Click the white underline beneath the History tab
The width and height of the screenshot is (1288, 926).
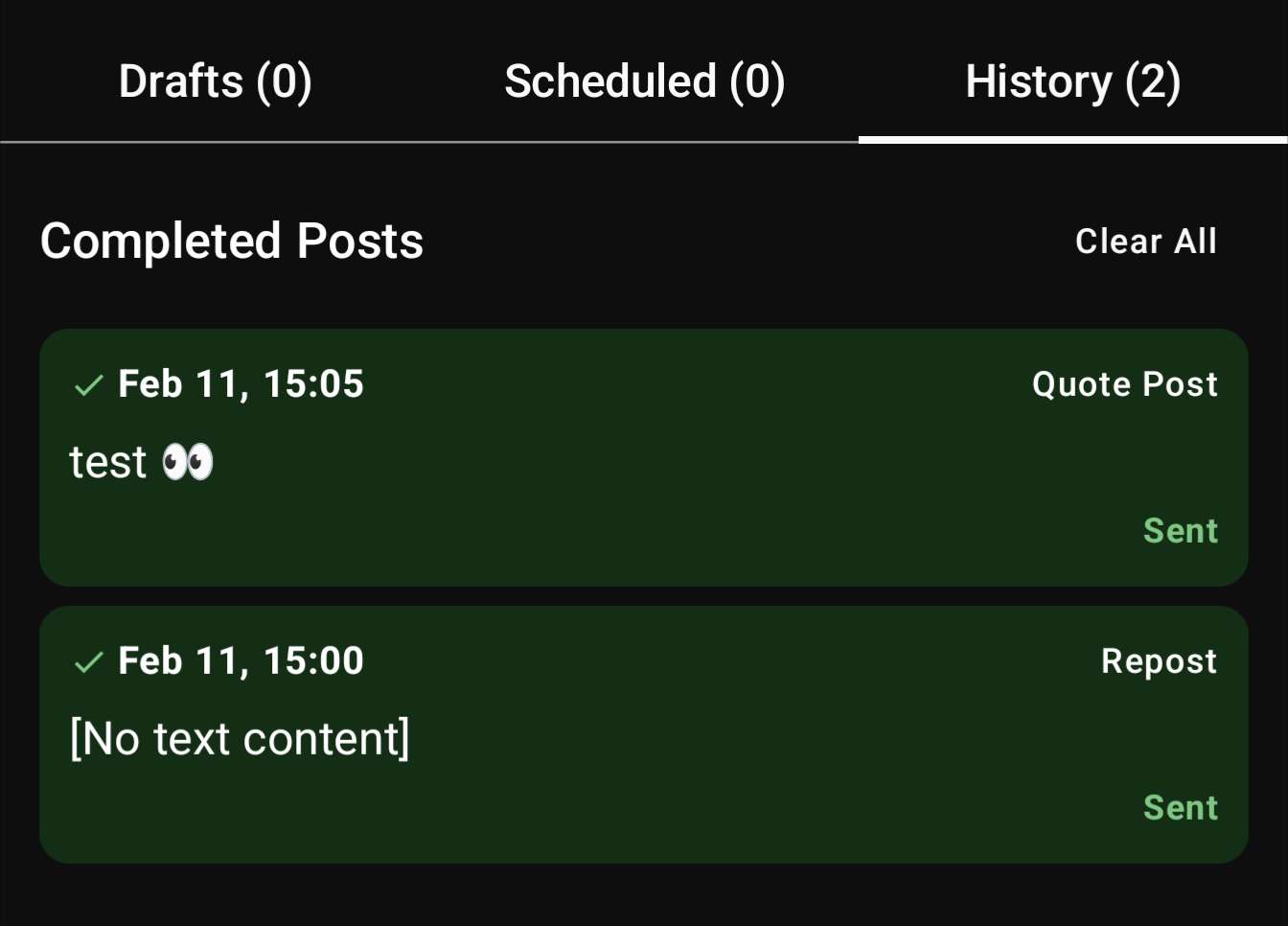pos(1072,140)
